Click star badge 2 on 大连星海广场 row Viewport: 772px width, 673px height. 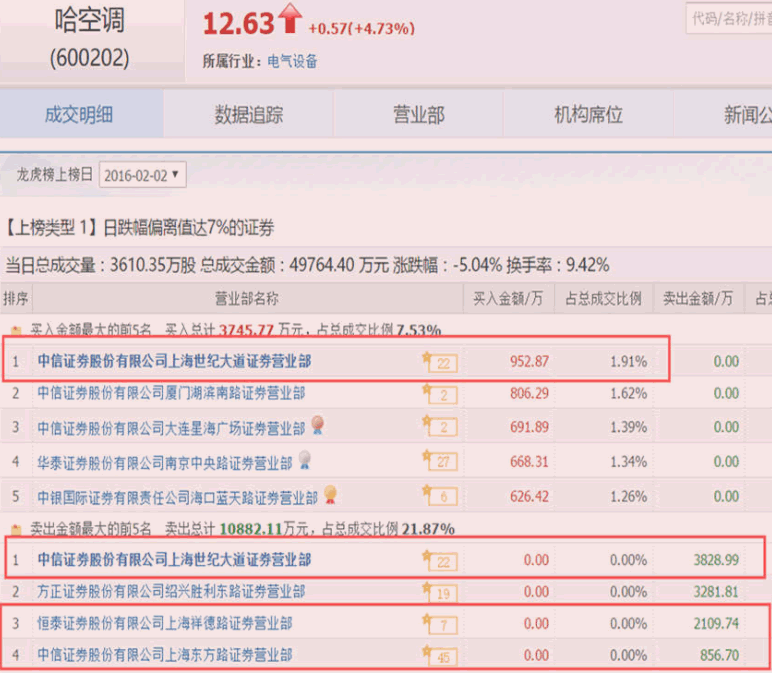coord(440,426)
